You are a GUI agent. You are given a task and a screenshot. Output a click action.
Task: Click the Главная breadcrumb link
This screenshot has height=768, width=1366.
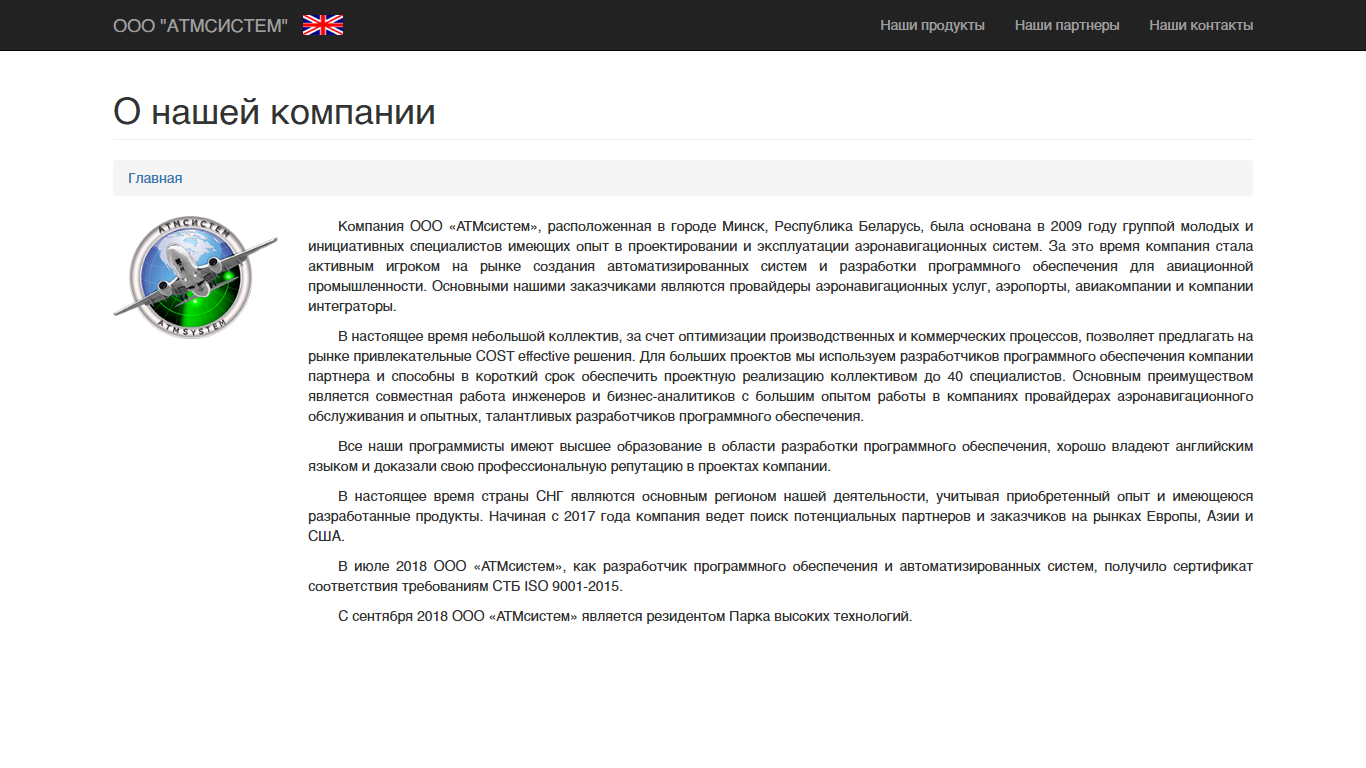pos(155,178)
